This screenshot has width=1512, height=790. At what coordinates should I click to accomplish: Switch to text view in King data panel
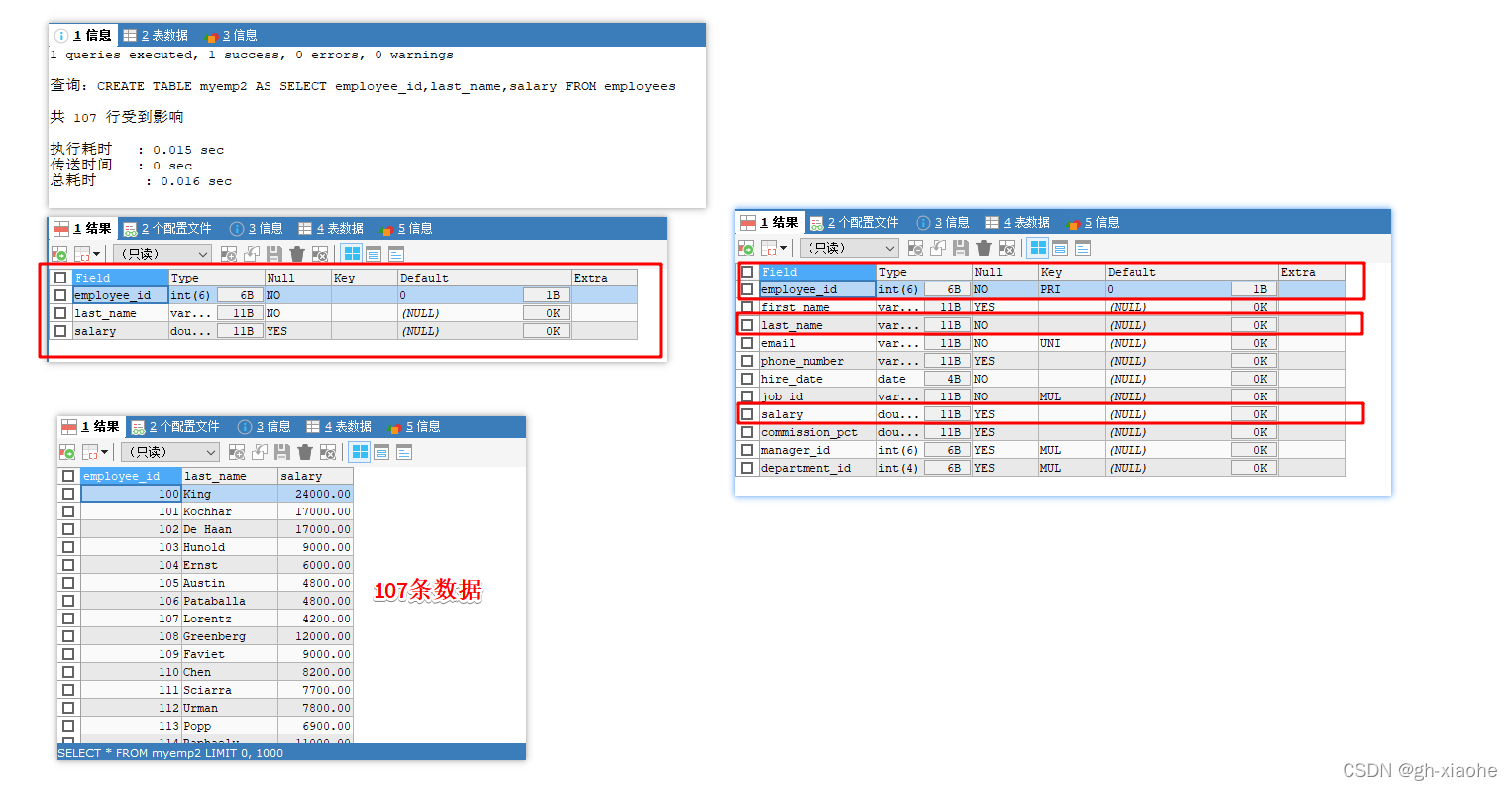tap(404, 452)
